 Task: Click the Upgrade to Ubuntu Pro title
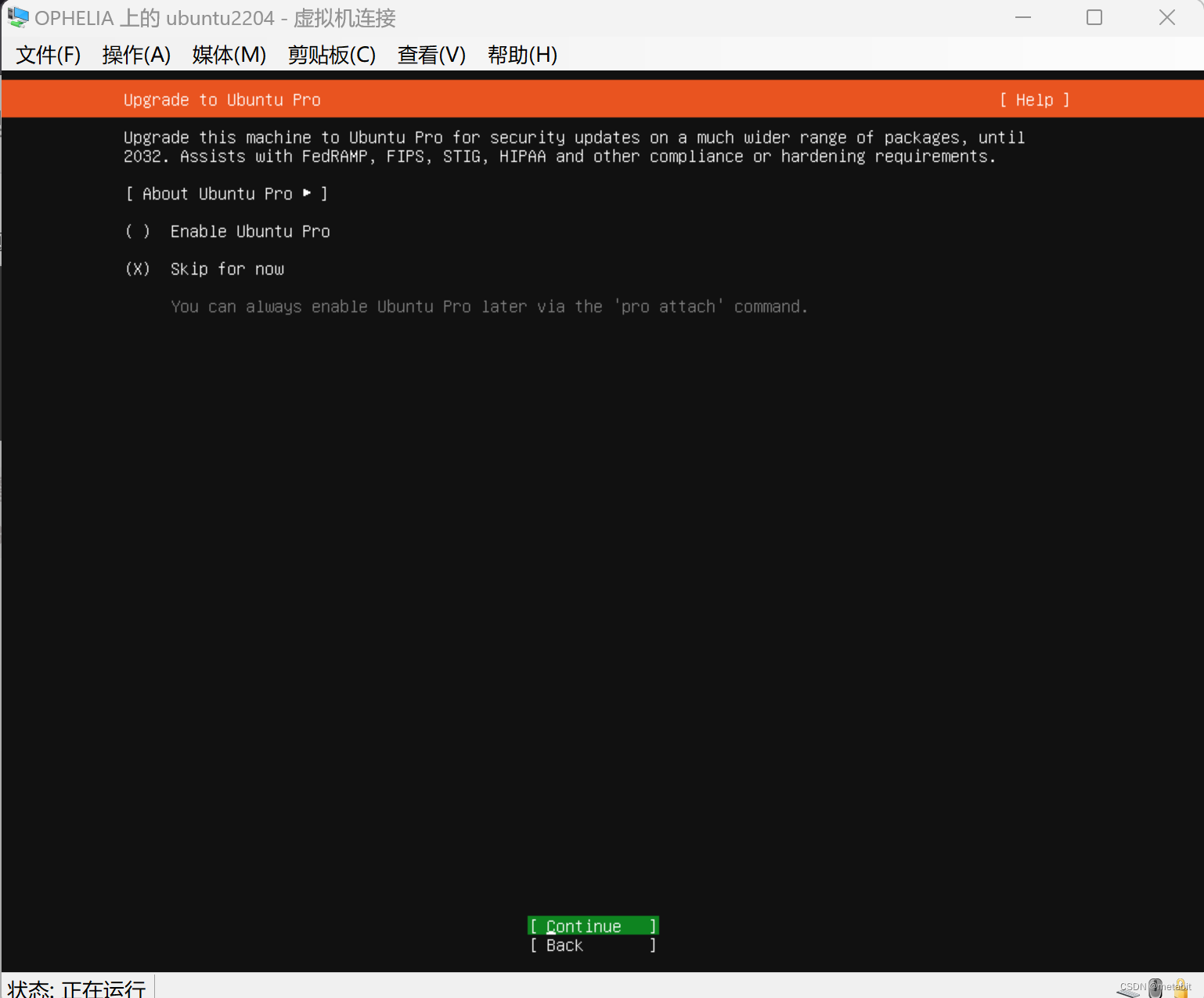tap(222, 99)
